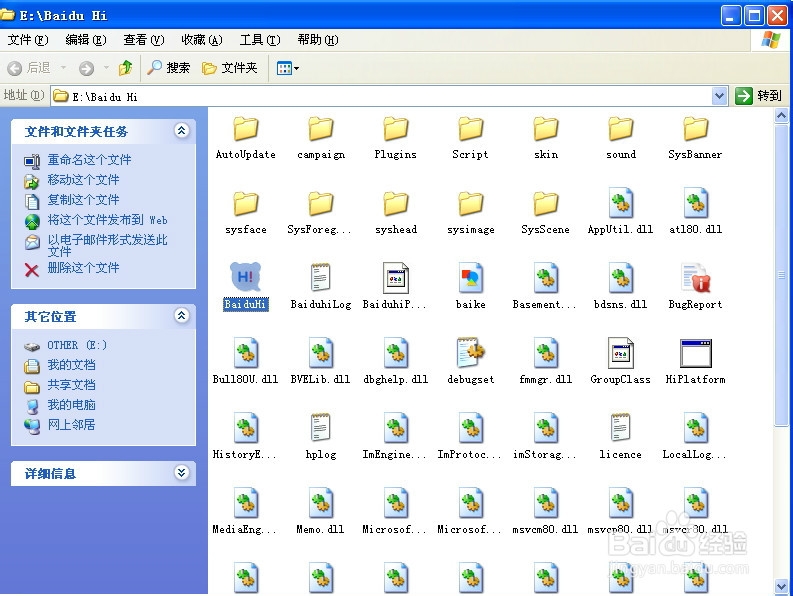Screen dimensions: 793x596
Task: Open the Back button history dropdown
Action: coord(63,67)
